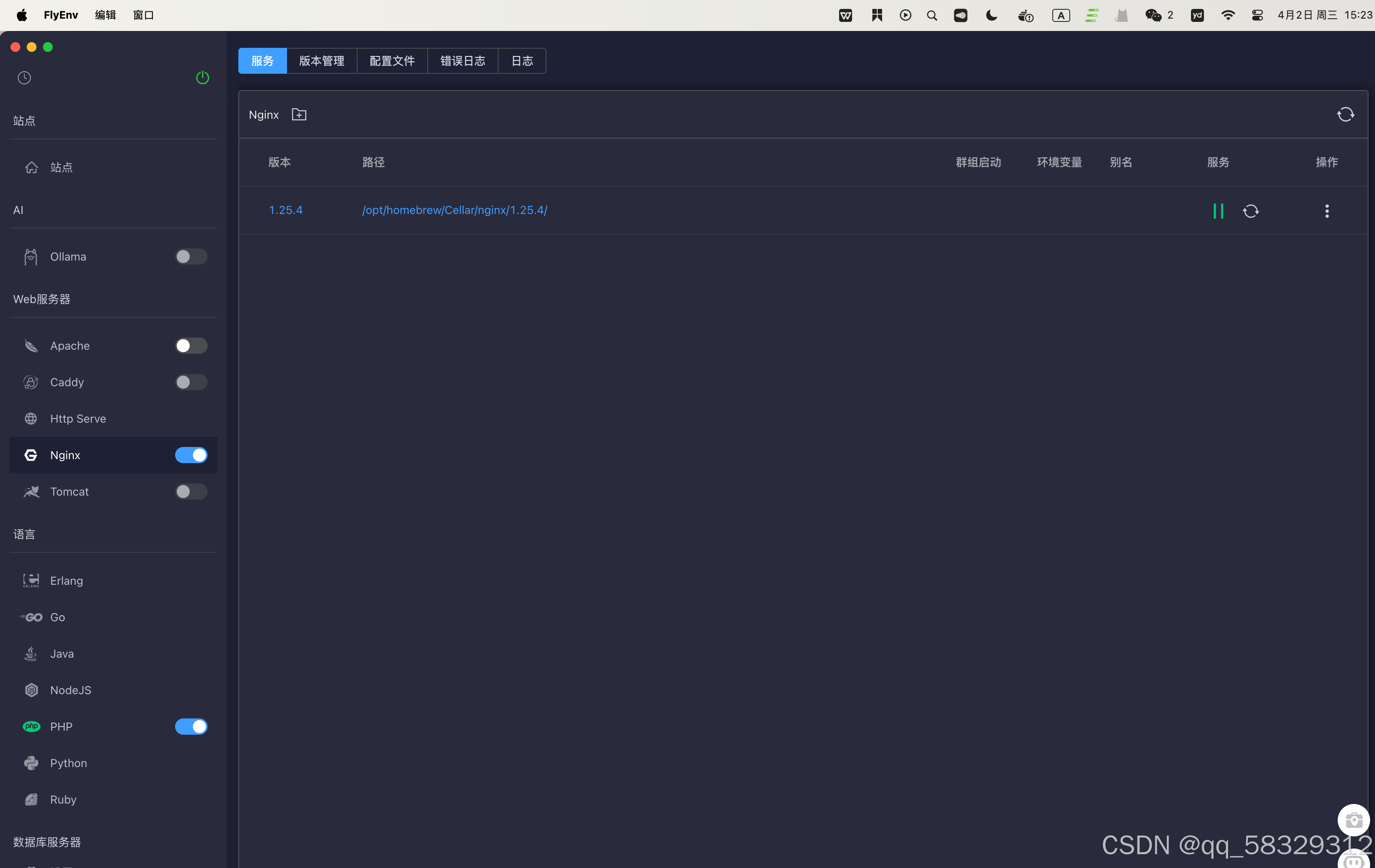Open the clock history icon in sidebar
Image resolution: width=1375 pixels, height=868 pixels.
click(x=24, y=78)
